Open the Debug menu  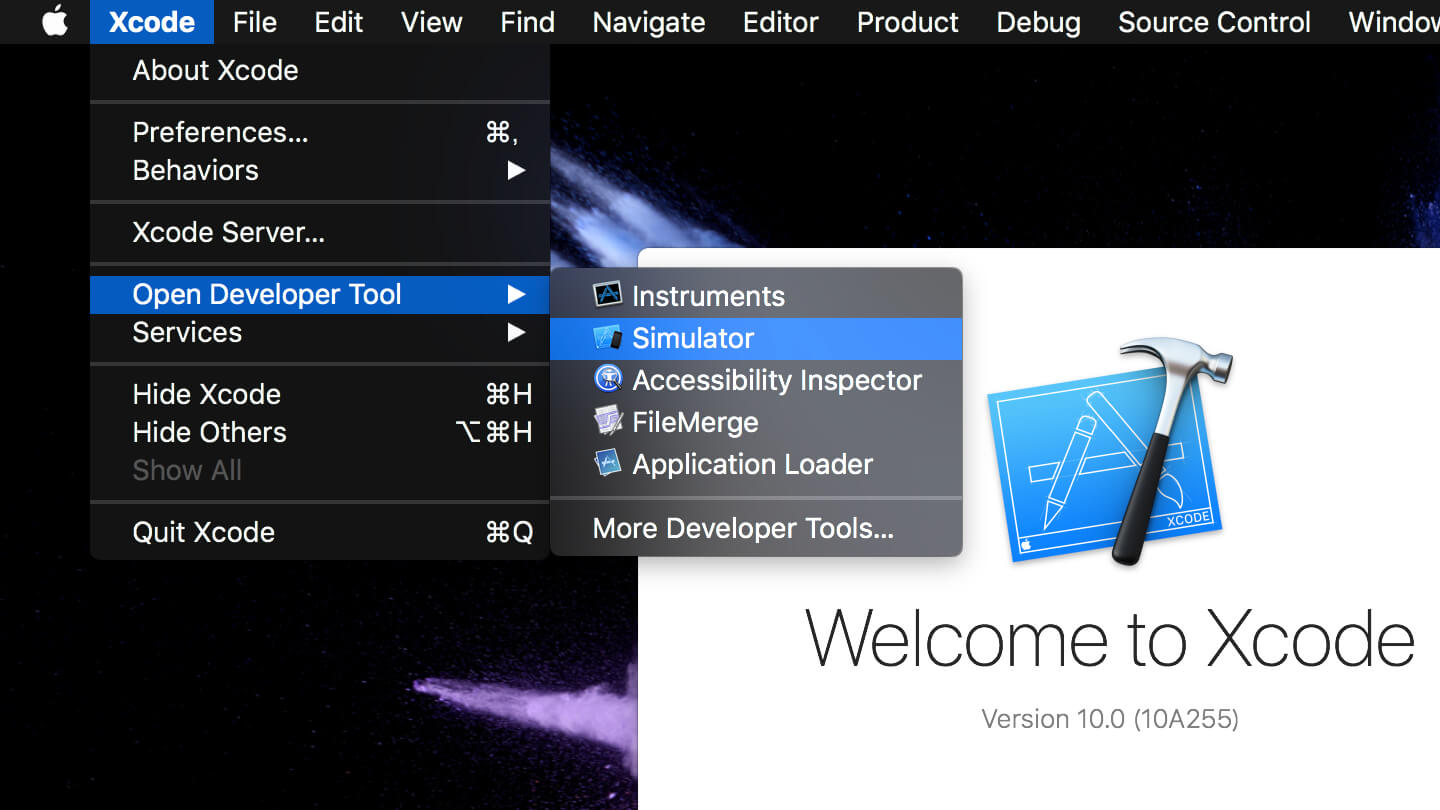pyautogui.click(x=1038, y=22)
